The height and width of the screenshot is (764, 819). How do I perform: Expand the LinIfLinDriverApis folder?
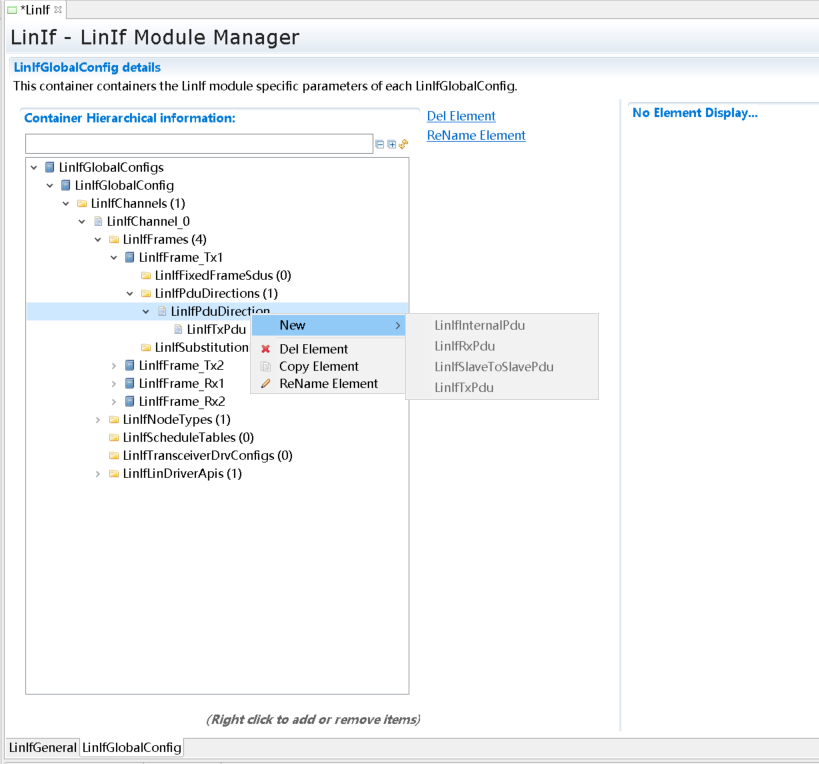point(98,473)
